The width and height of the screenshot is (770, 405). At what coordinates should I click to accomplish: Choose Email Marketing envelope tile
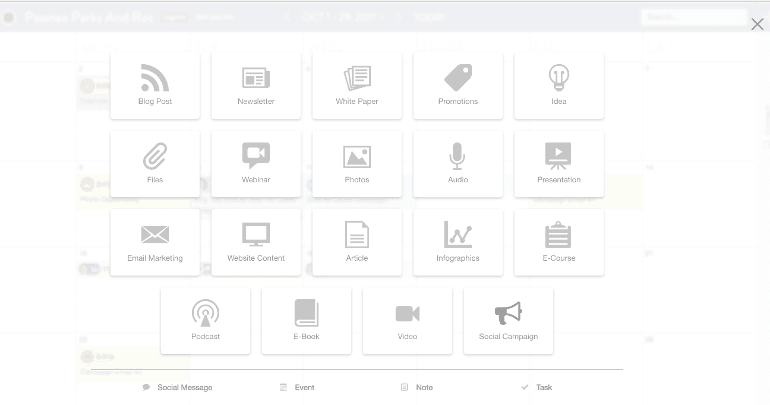[x=155, y=241]
